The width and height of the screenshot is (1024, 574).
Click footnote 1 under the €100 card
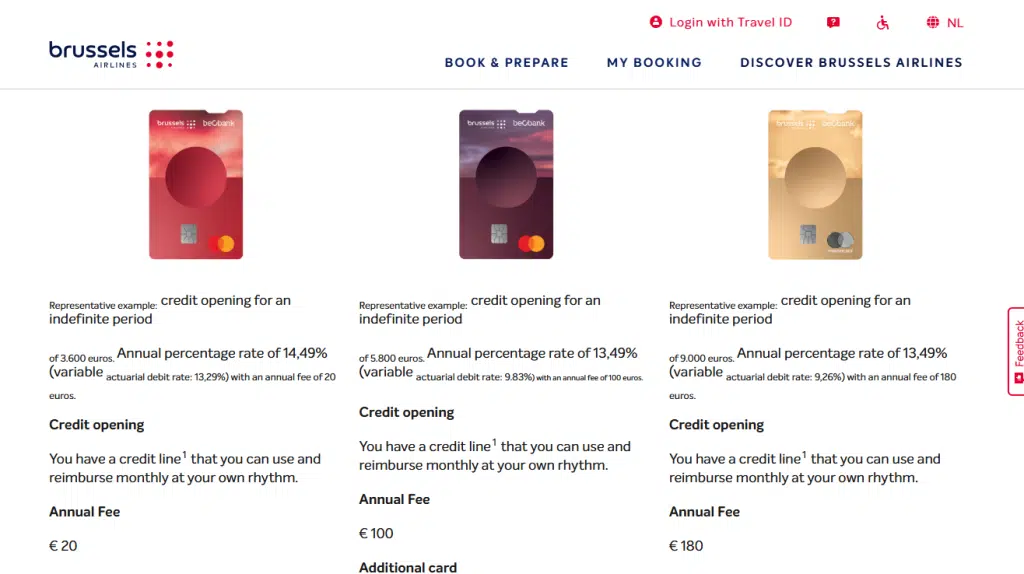click(x=494, y=442)
